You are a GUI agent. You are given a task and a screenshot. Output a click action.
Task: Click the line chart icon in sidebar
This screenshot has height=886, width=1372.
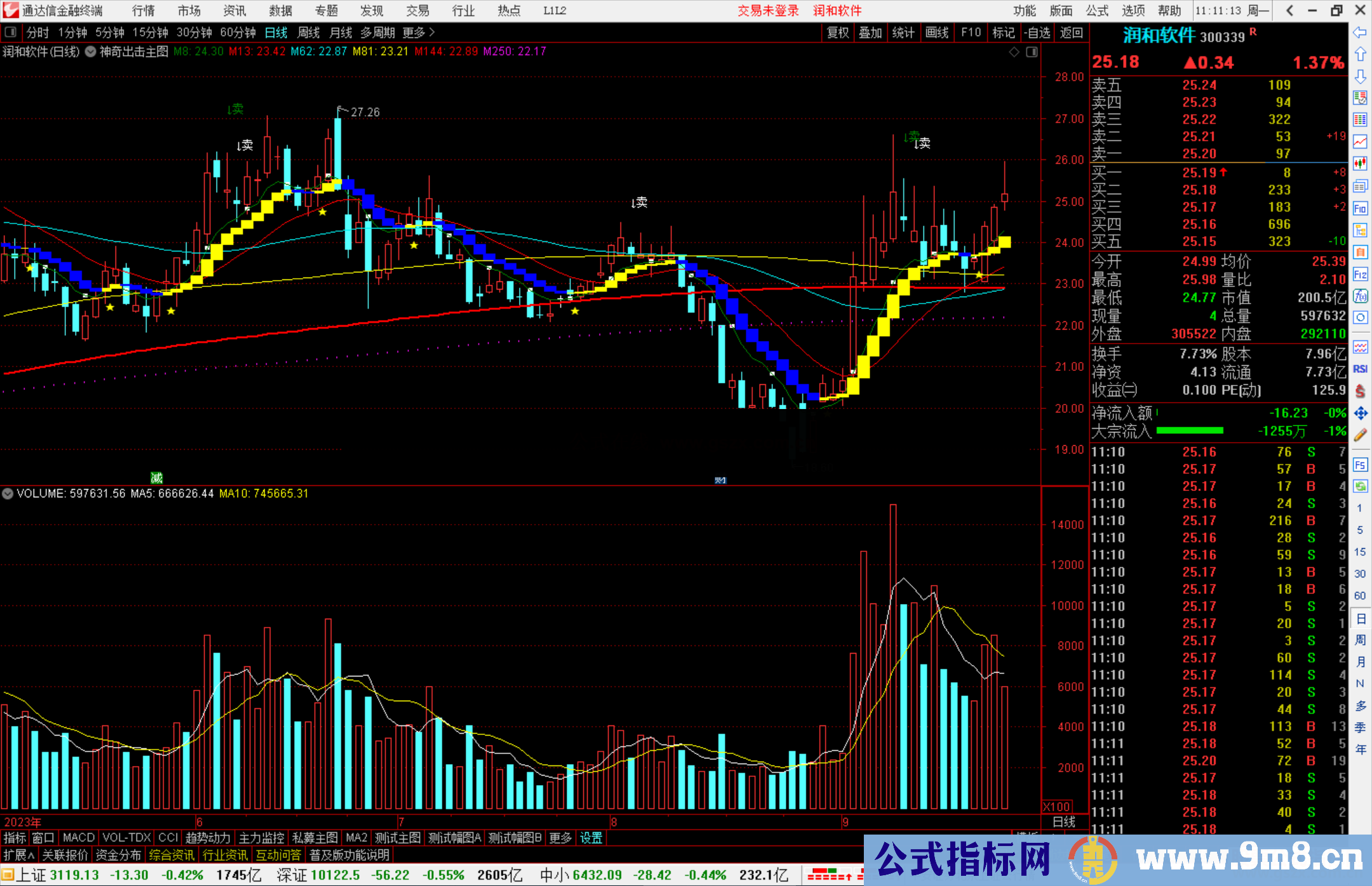(x=1360, y=141)
